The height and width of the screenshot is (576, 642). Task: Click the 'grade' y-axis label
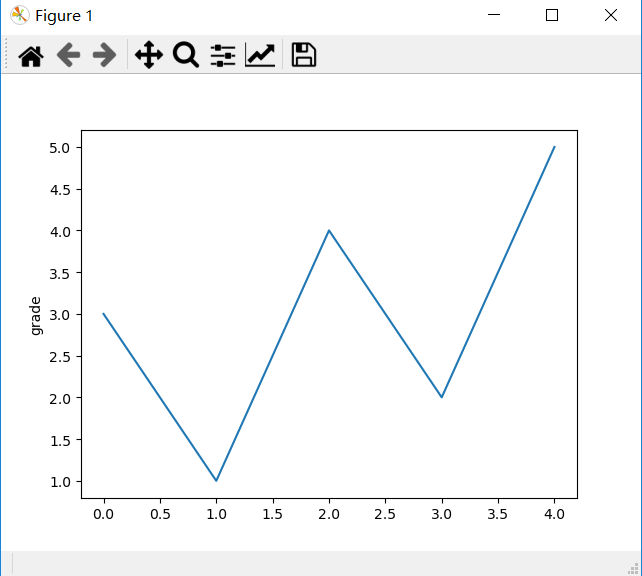pos(36,316)
